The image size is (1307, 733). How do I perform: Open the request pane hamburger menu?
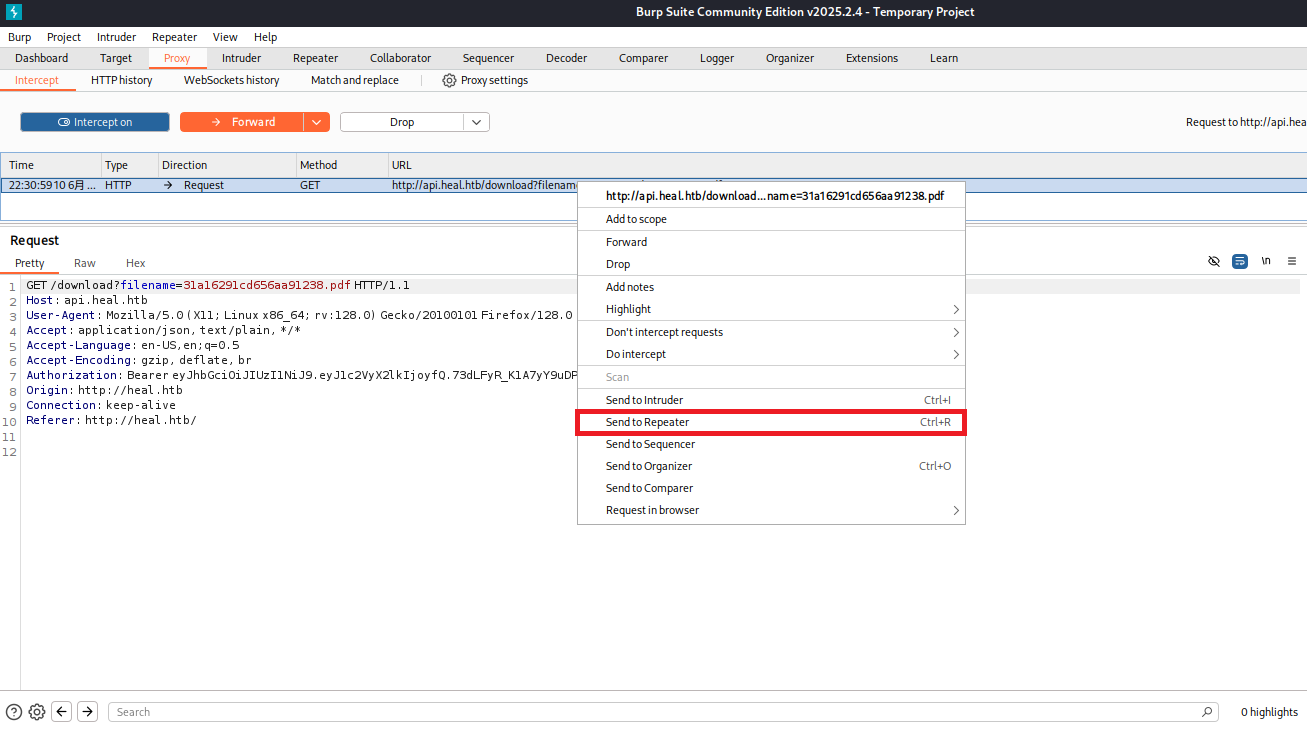coord(1292,261)
